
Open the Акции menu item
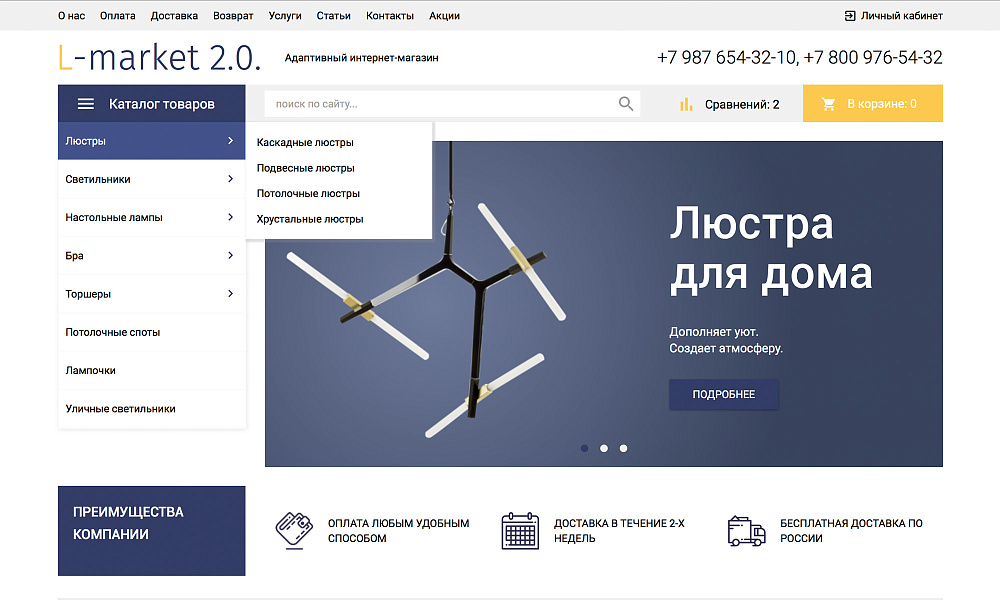coord(444,16)
